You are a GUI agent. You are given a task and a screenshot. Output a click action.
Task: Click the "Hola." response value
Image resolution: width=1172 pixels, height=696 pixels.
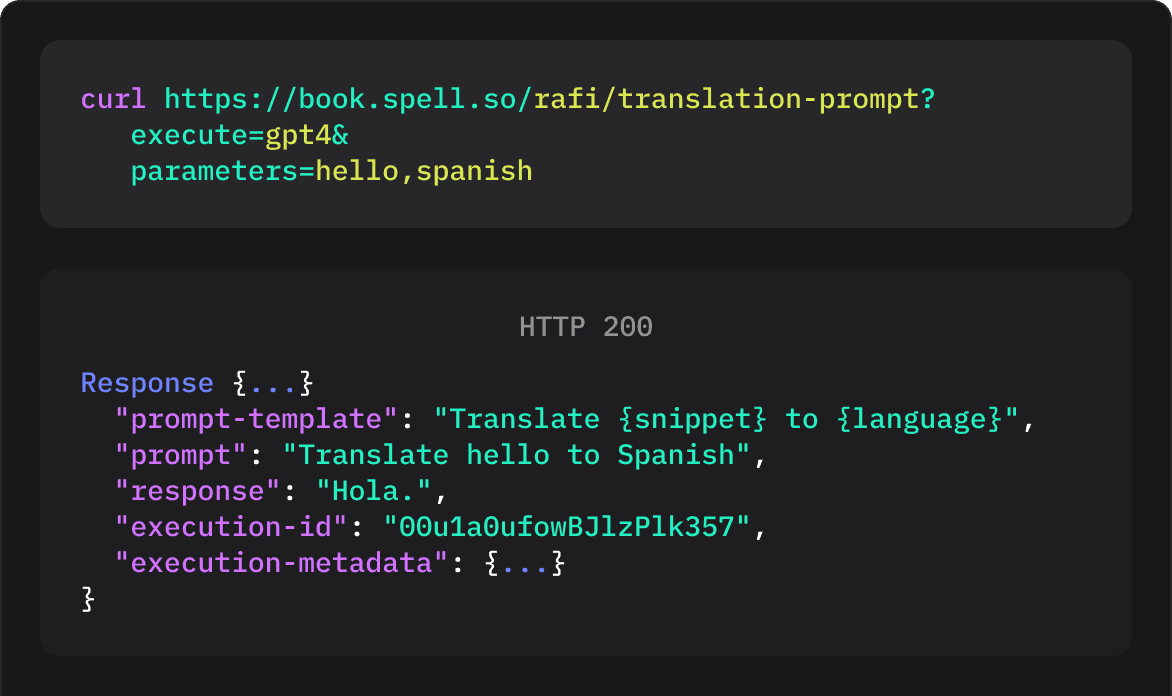[x=374, y=491]
